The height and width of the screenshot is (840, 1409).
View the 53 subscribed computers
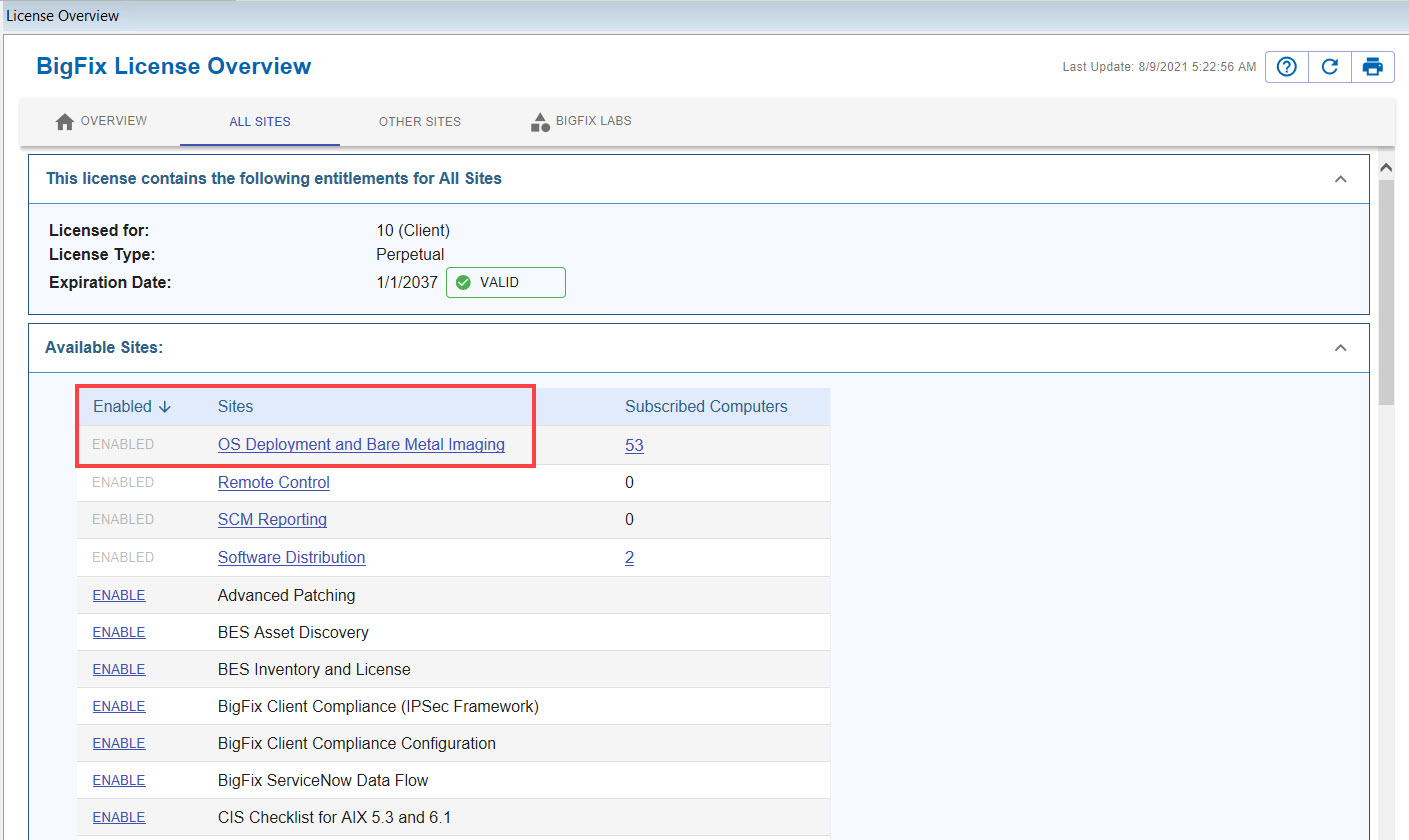[634, 446]
